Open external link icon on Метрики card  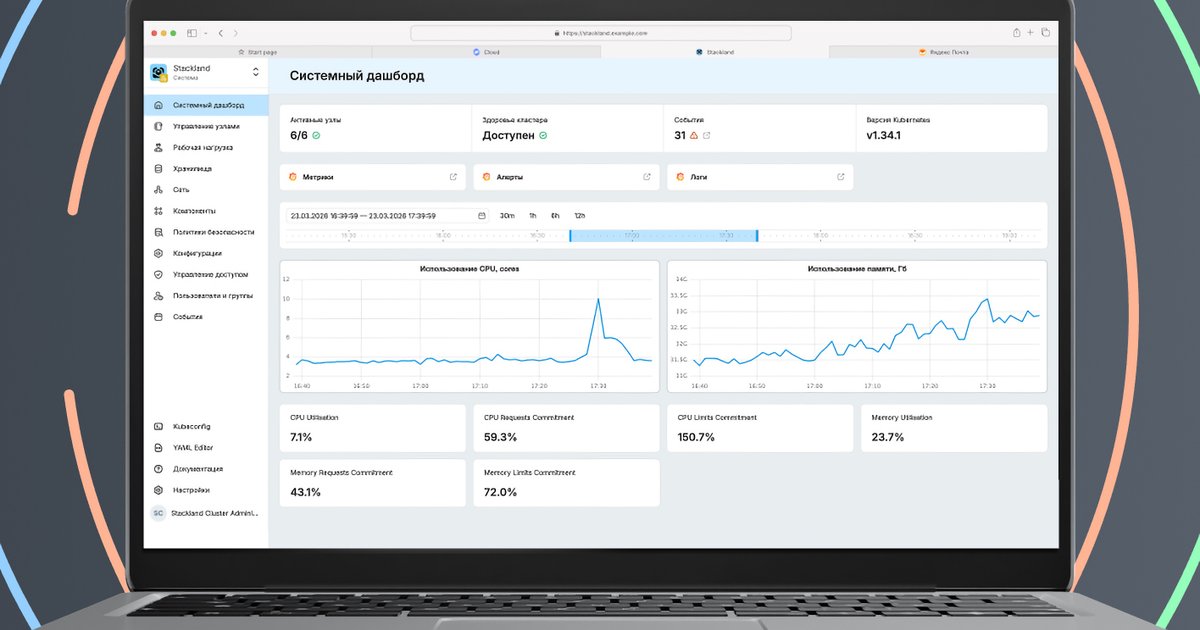[x=453, y=177]
